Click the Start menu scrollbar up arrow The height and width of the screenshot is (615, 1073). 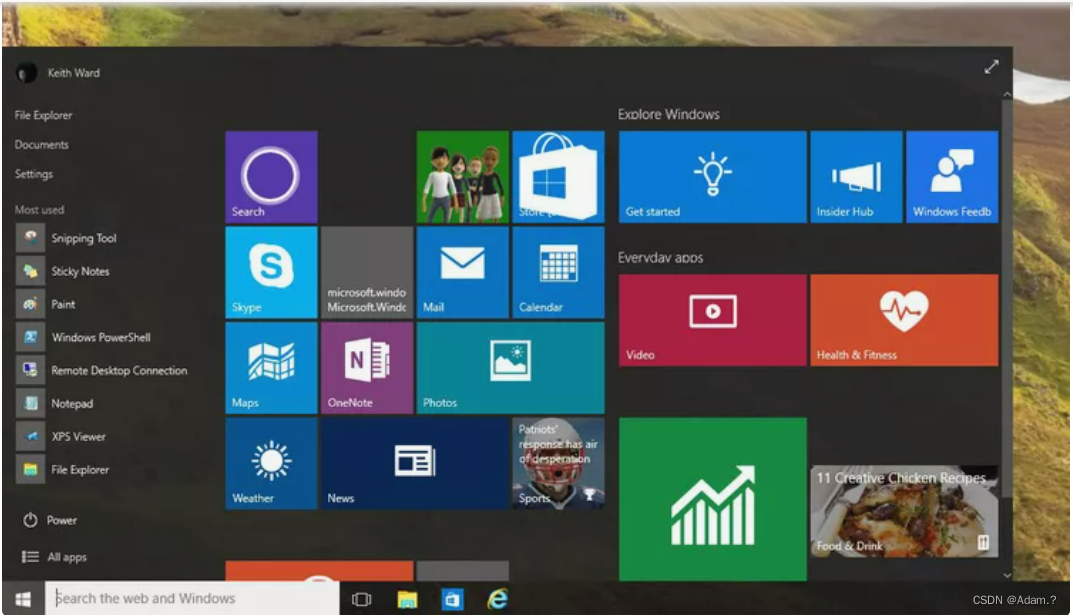point(1007,94)
